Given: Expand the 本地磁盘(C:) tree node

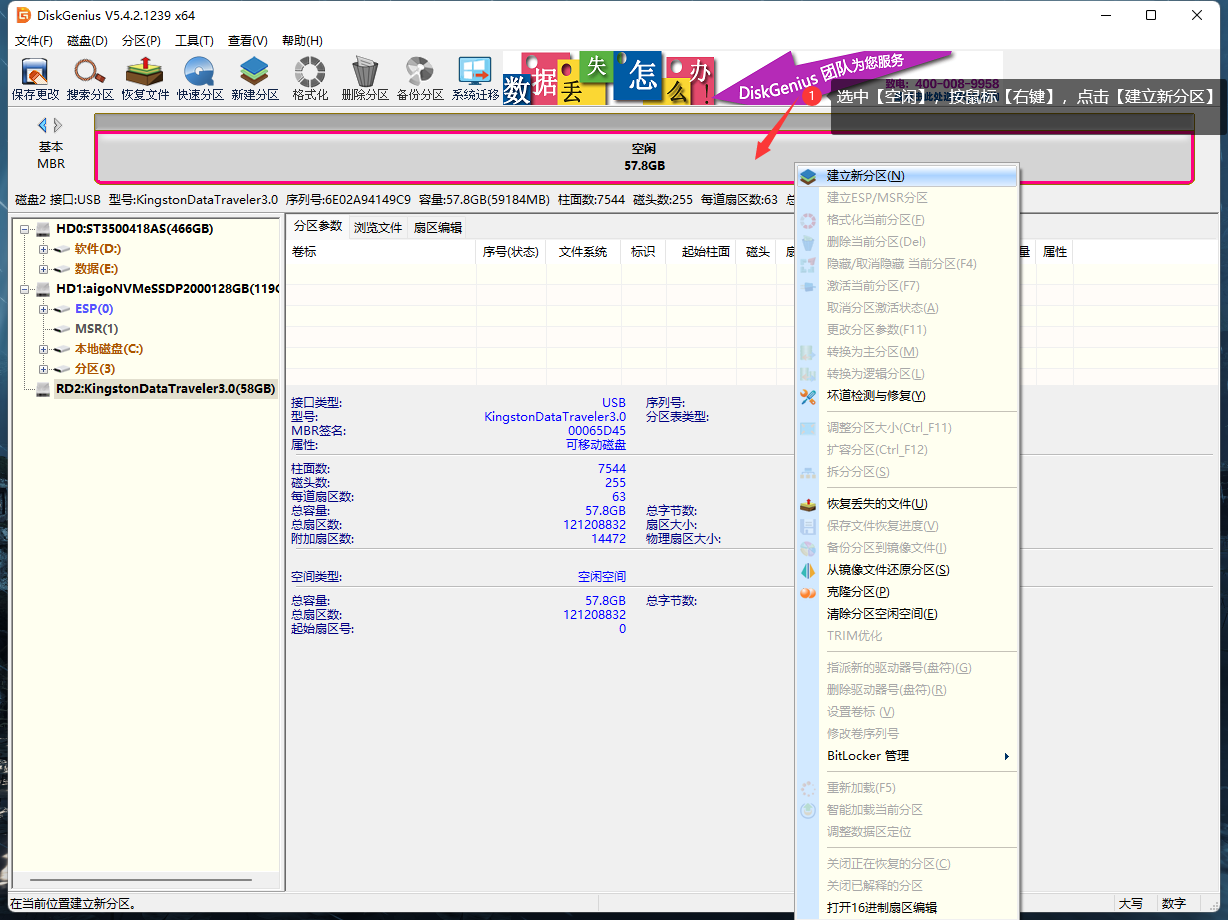Looking at the screenshot, I should 44,349.
